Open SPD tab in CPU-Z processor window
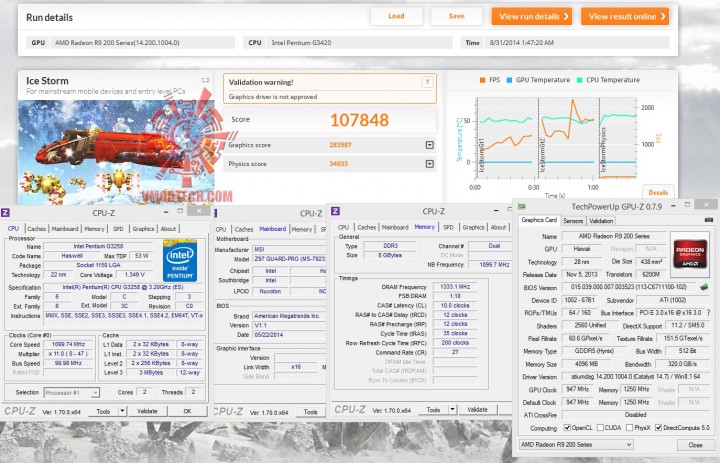The height and width of the screenshot is (463, 720). (x=118, y=229)
